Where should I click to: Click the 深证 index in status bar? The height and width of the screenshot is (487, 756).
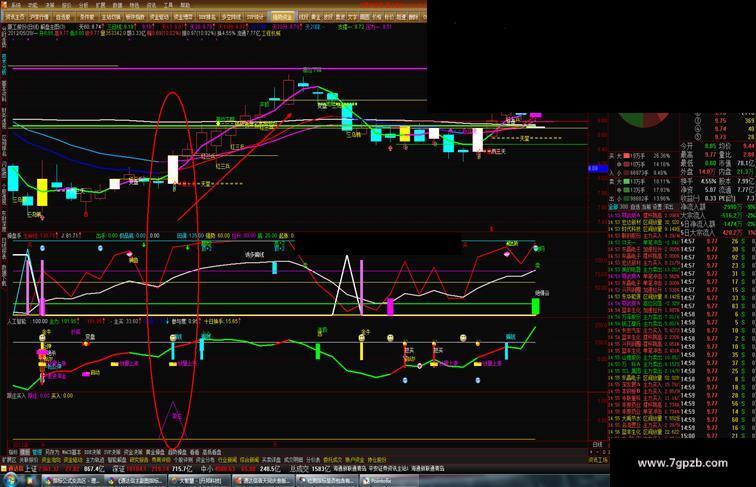(119, 469)
